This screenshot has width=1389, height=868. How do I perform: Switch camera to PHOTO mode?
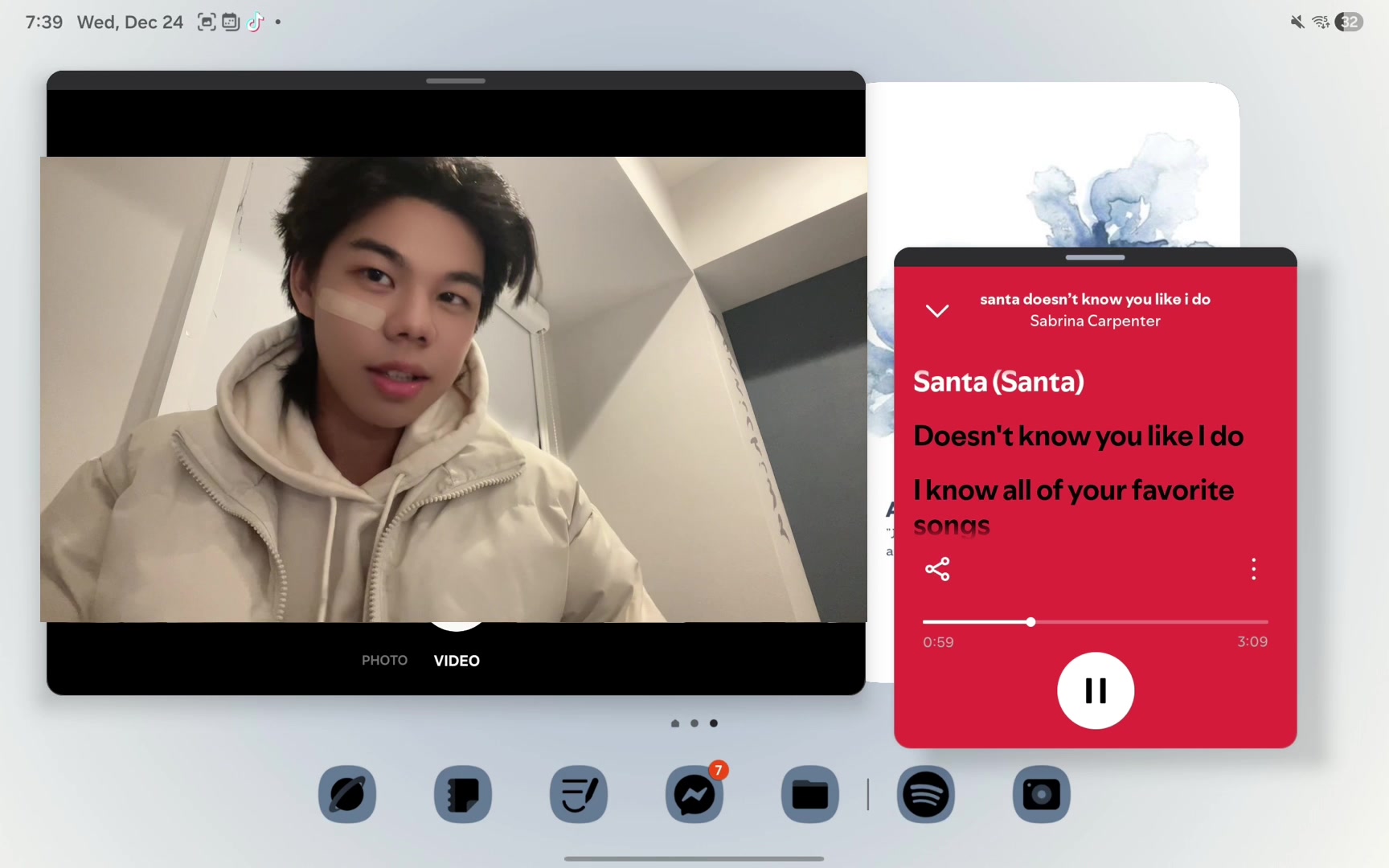tap(384, 660)
